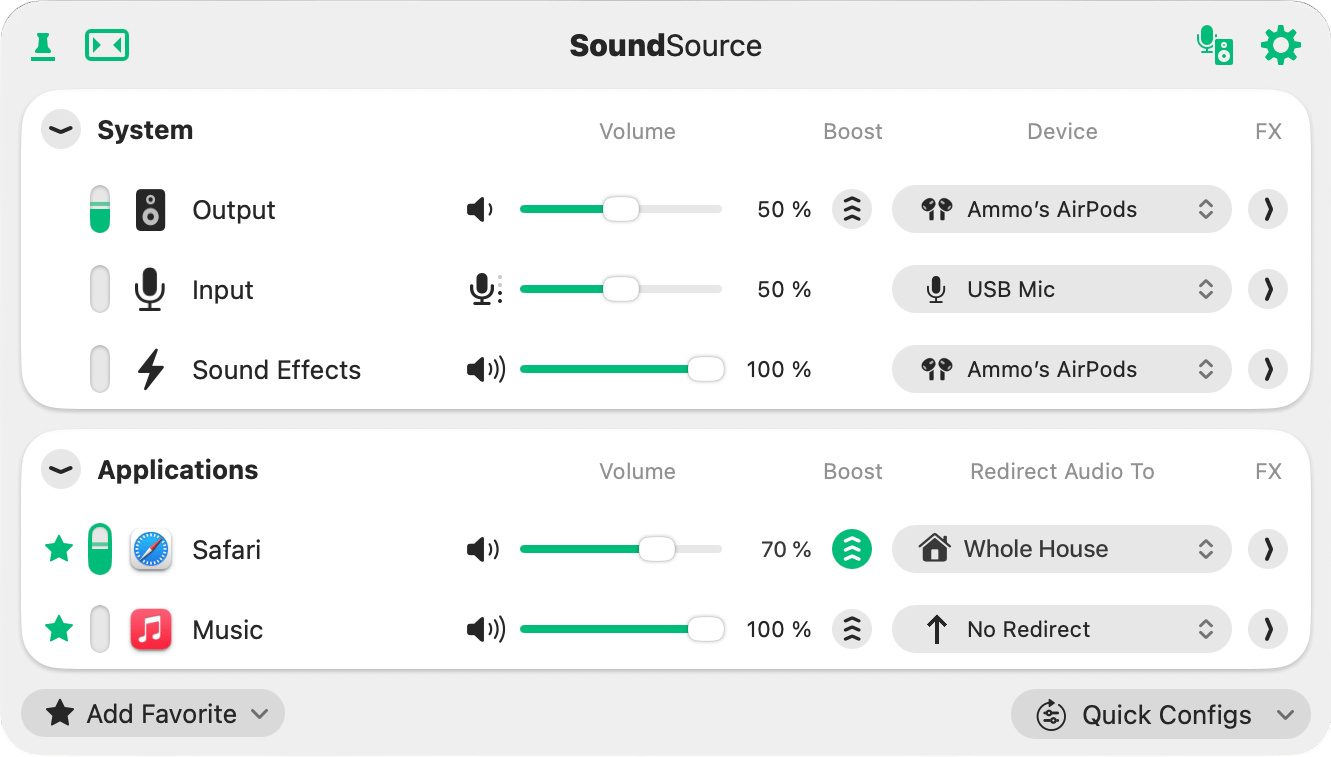This screenshot has width=1331, height=757.
Task: Enable Boost for system Output
Action: coord(852,210)
